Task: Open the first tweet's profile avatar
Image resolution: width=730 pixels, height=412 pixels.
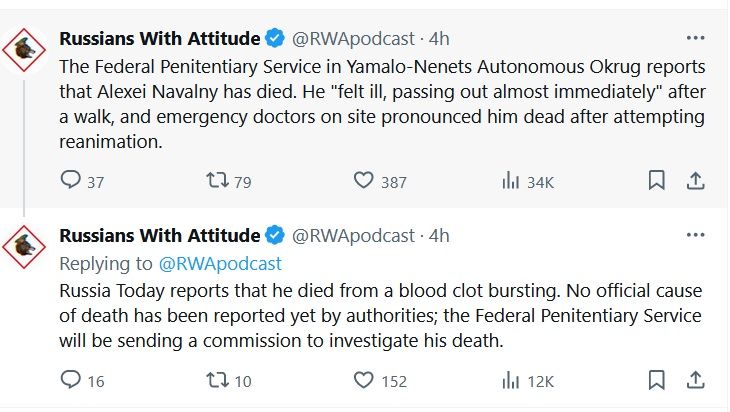Action: click(26, 50)
